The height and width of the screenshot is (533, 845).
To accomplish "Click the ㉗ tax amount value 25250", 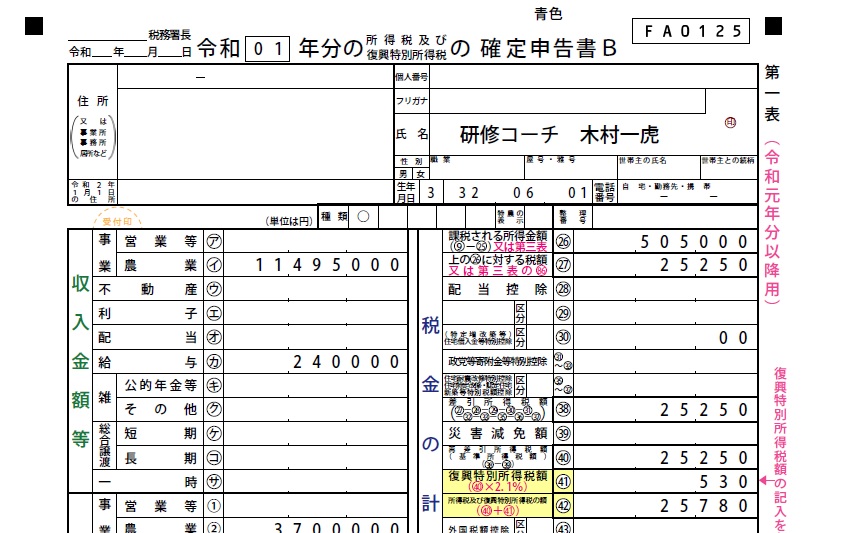I will [704, 265].
